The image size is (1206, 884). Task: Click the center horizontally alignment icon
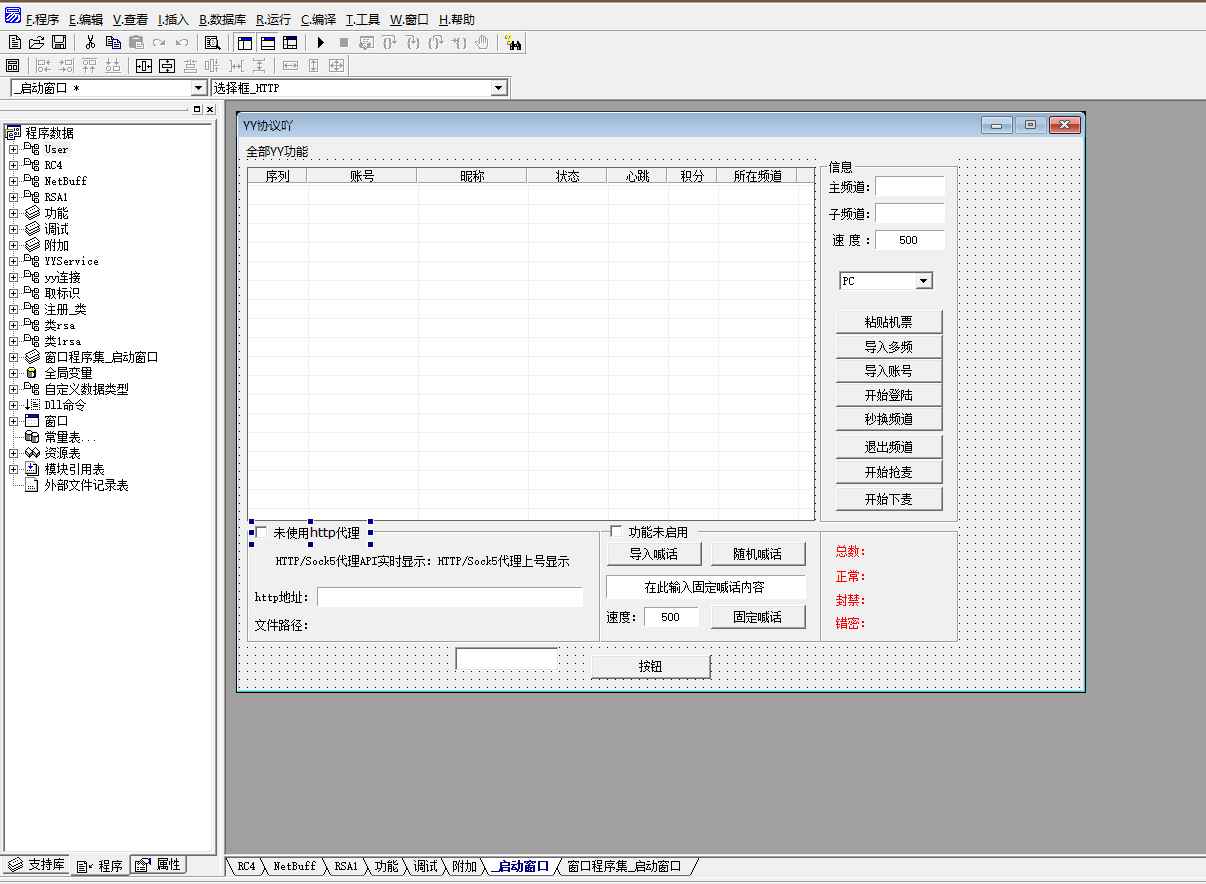(144, 65)
